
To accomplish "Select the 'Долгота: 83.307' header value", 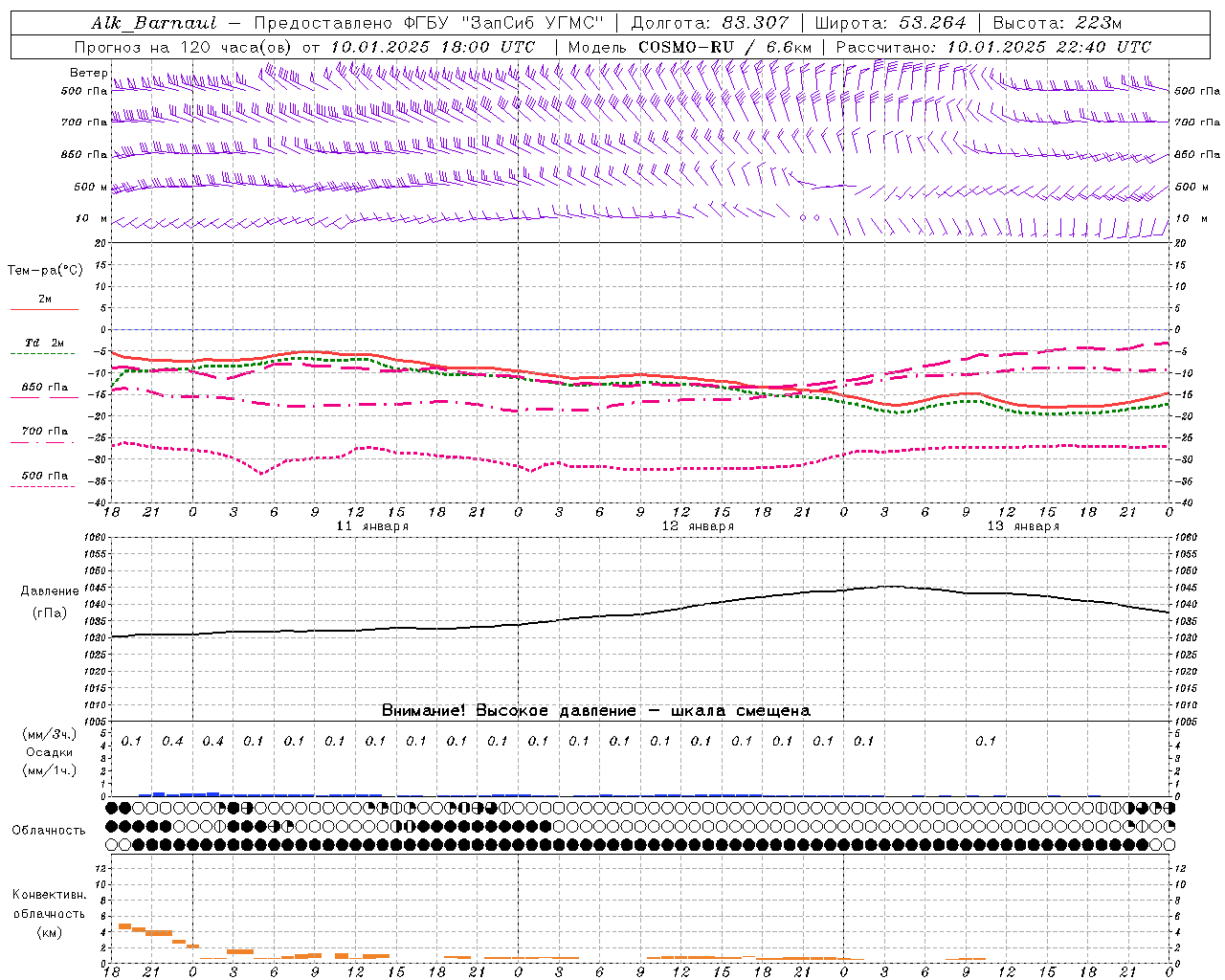I will pos(710,23).
